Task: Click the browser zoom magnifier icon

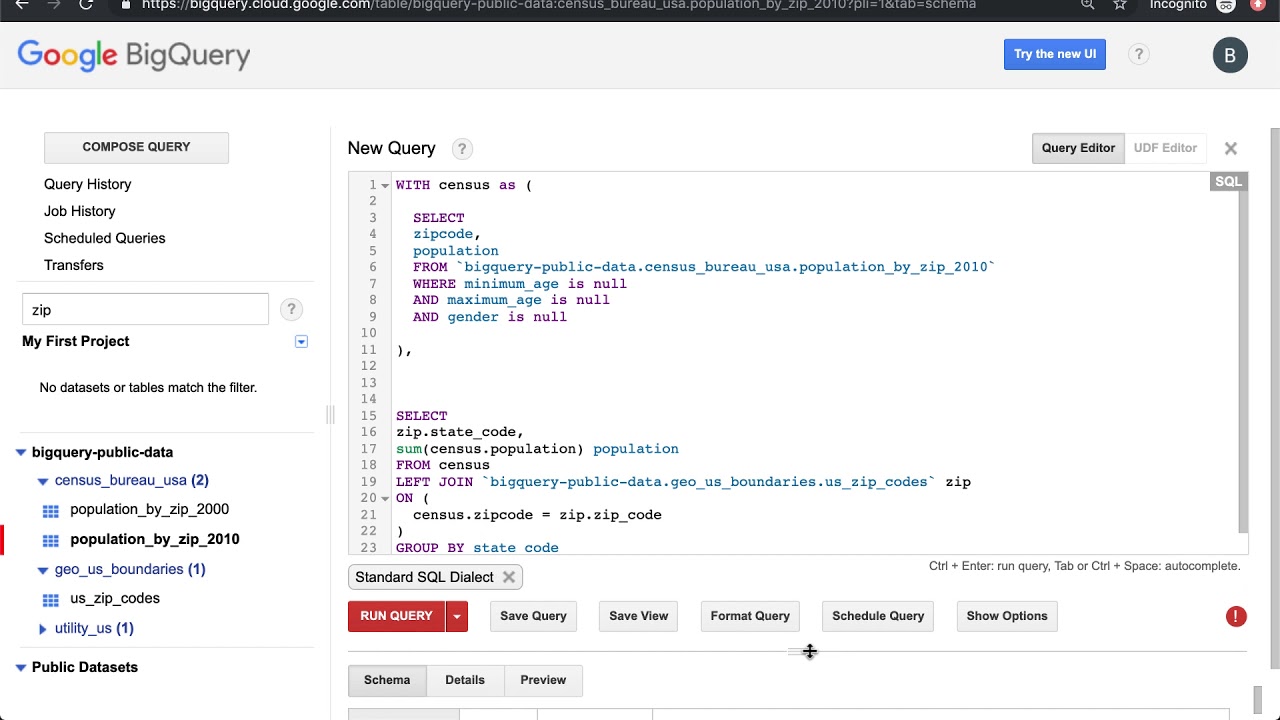Action: pyautogui.click(x=1088, y=5)
